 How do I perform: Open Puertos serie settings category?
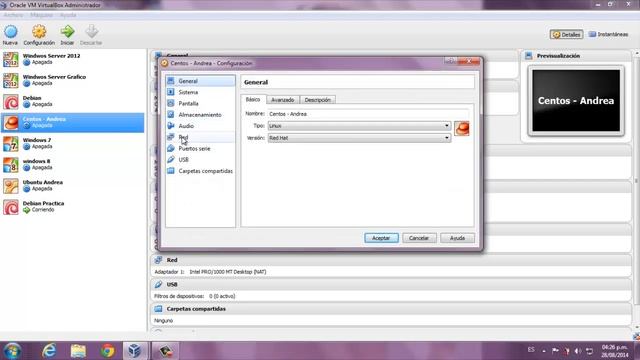200,148
